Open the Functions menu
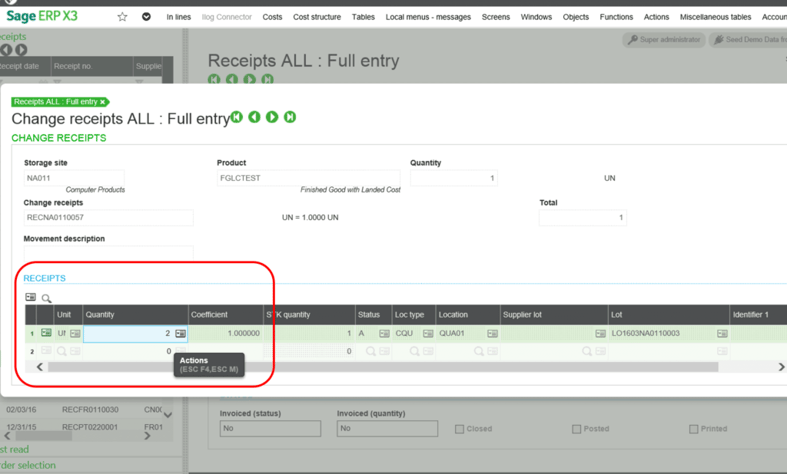Image resolution: width=787 pixels, height=474 pixels. pyautogui.click(x=616, y=17)
